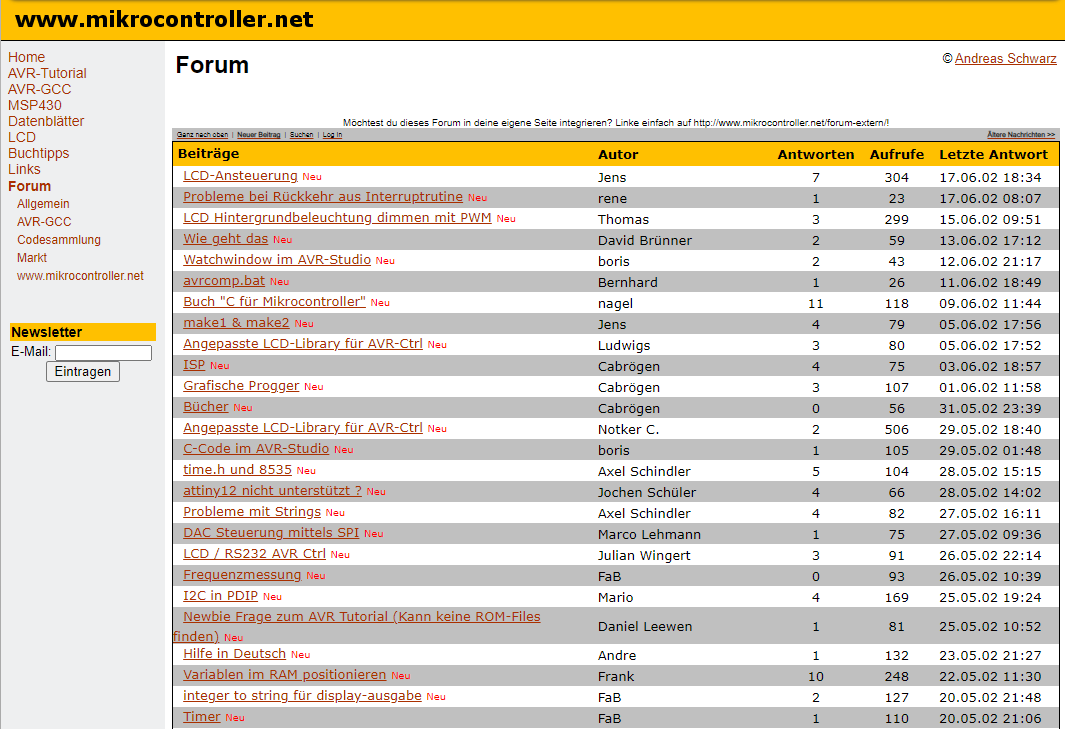Open 'LCD / RS232 AVR Ctrl' thread
The height and width of the screenshot is (729, 1065).
[255, 555]
